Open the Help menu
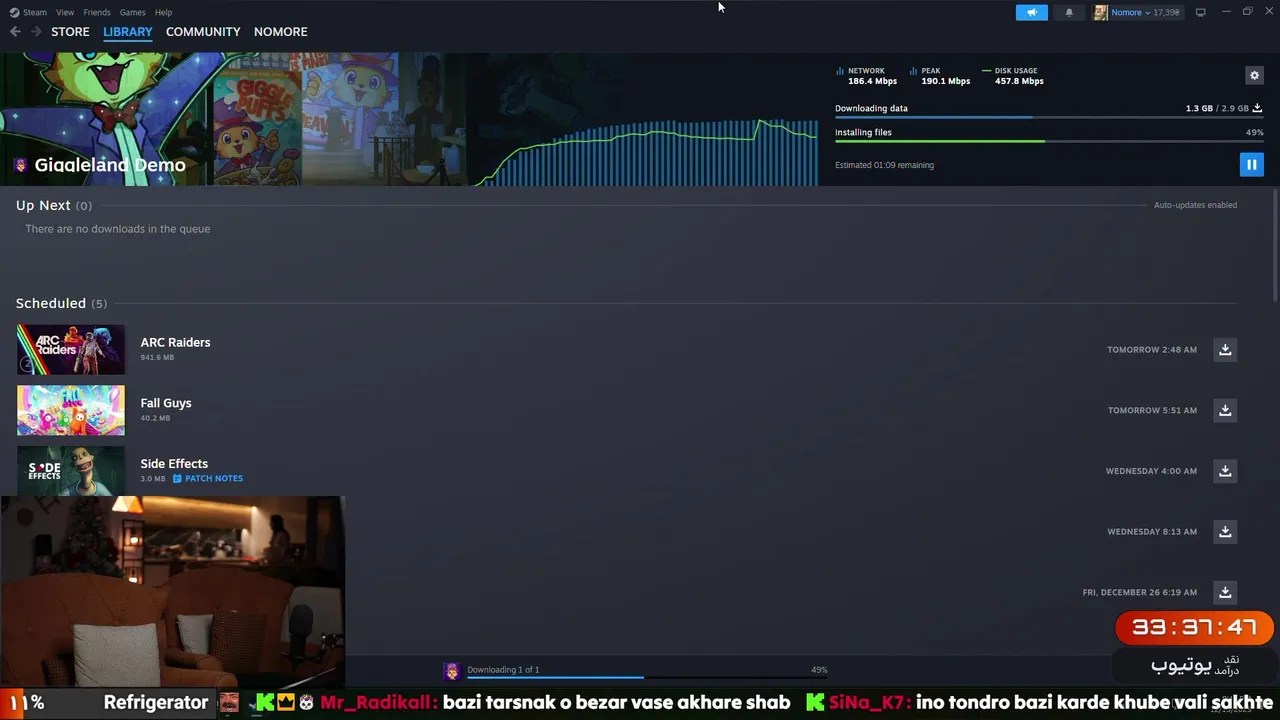1280x720 pixels. click(x=163, y=12)
